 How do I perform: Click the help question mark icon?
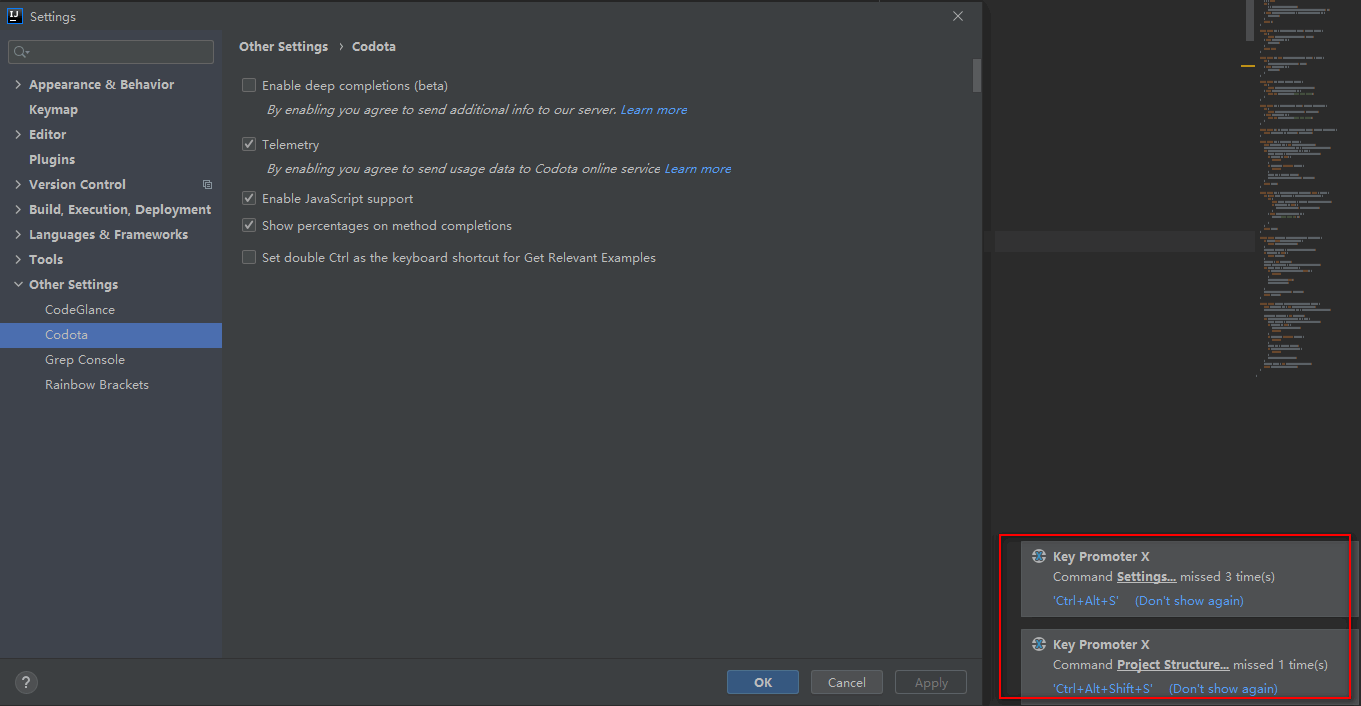26,683
